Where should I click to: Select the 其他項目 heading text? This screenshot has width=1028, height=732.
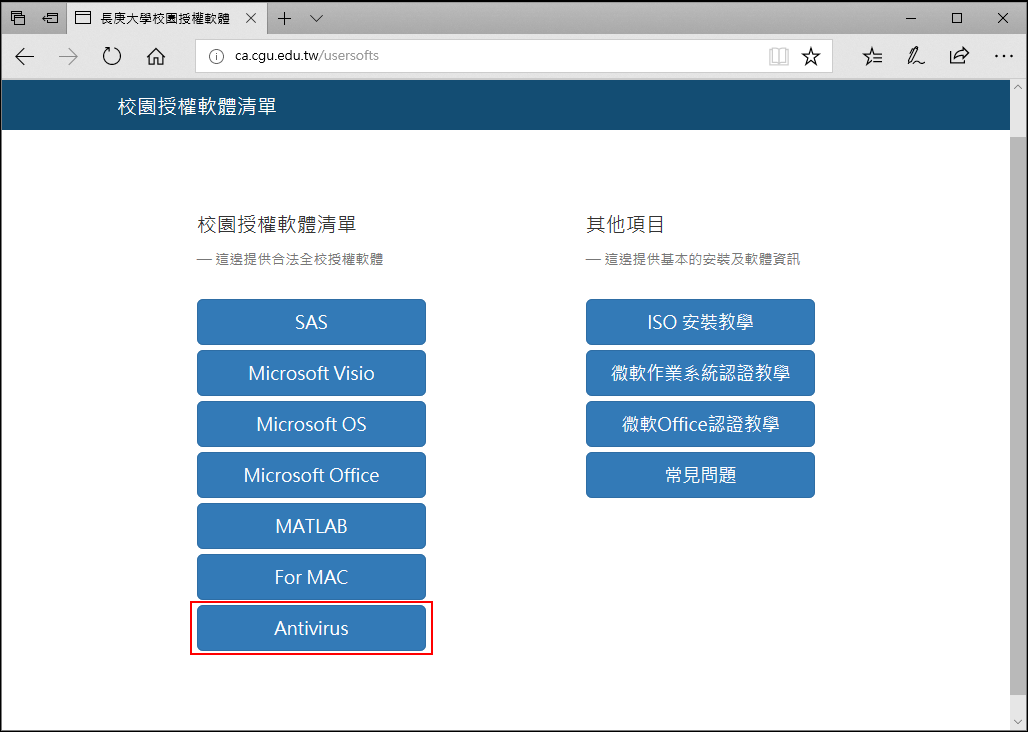pyautogui.click(x=625, y=225)
